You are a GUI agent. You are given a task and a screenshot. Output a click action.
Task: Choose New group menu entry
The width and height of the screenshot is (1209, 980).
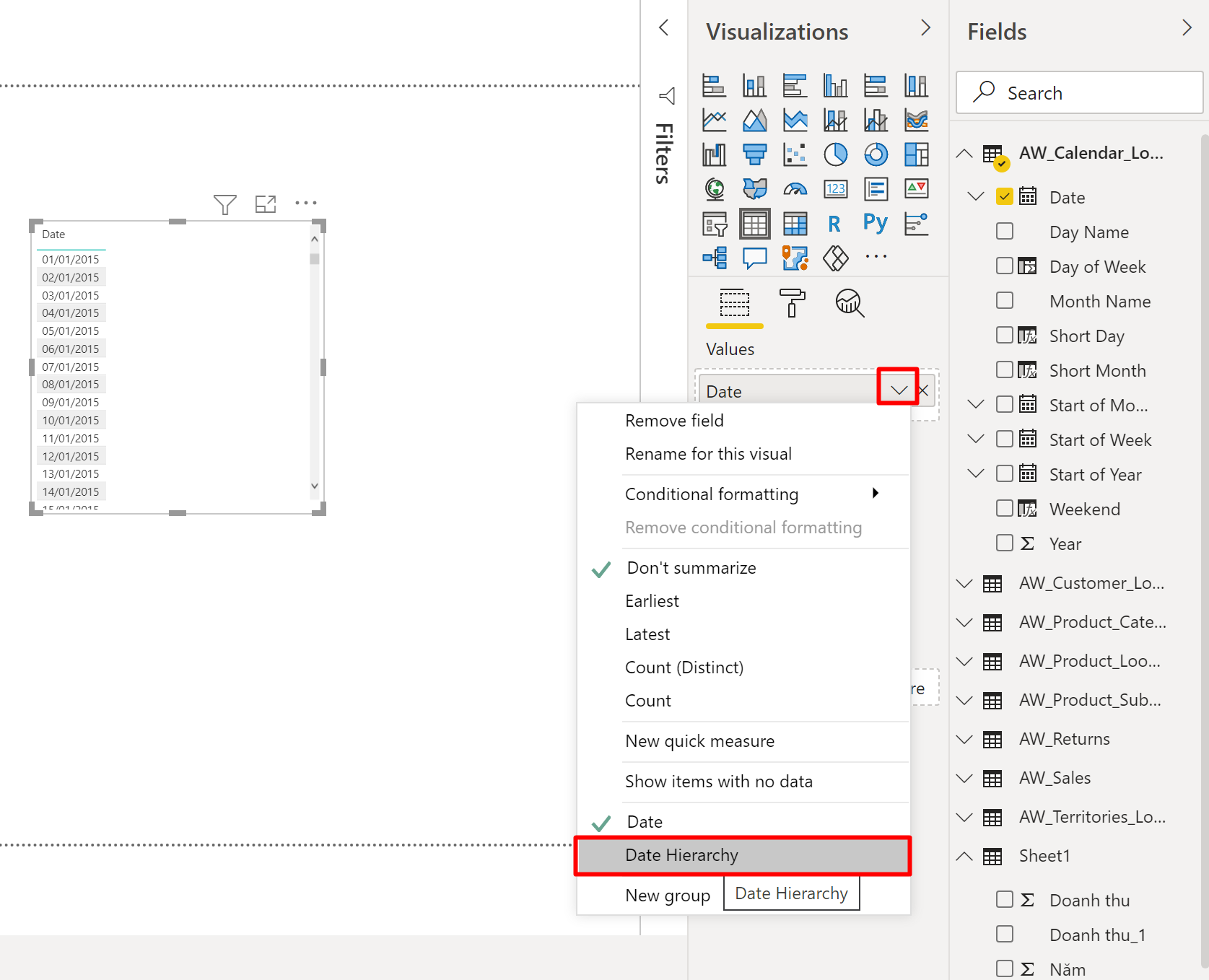pos(667,896)
